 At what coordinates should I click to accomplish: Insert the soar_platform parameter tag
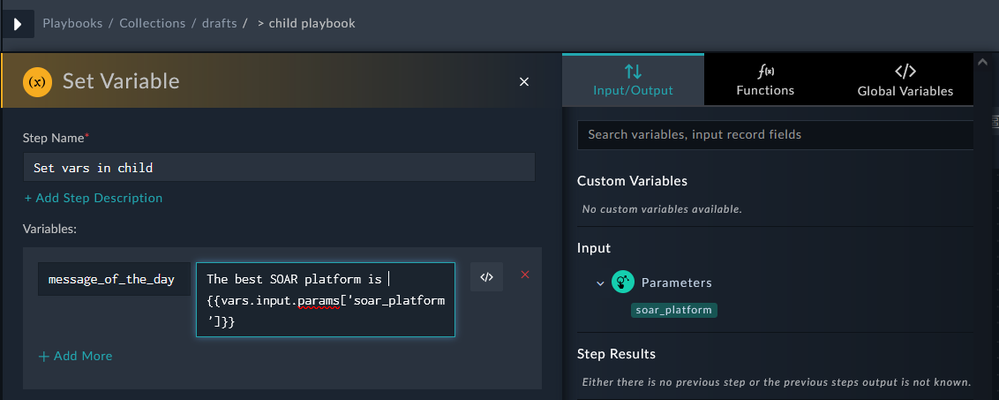click(x=674, y=310)
